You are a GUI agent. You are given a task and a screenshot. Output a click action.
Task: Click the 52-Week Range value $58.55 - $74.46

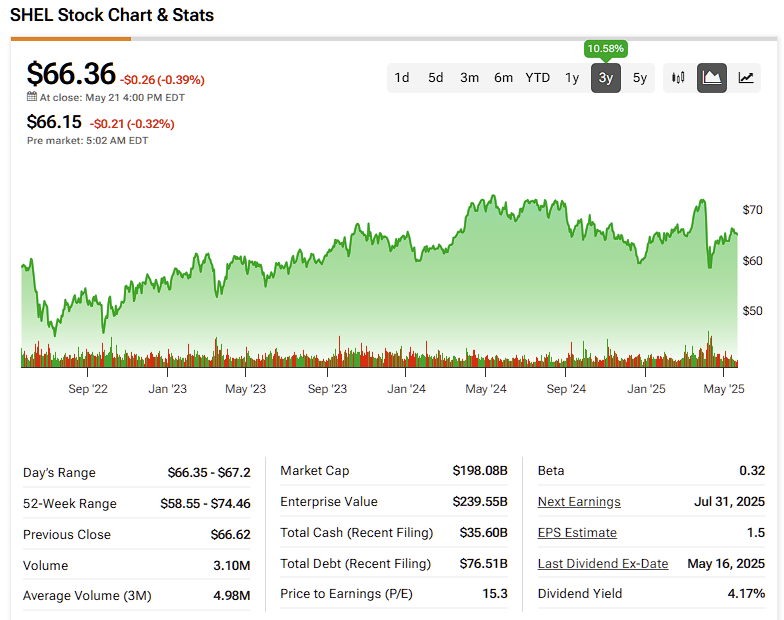[x=206, y=504]
